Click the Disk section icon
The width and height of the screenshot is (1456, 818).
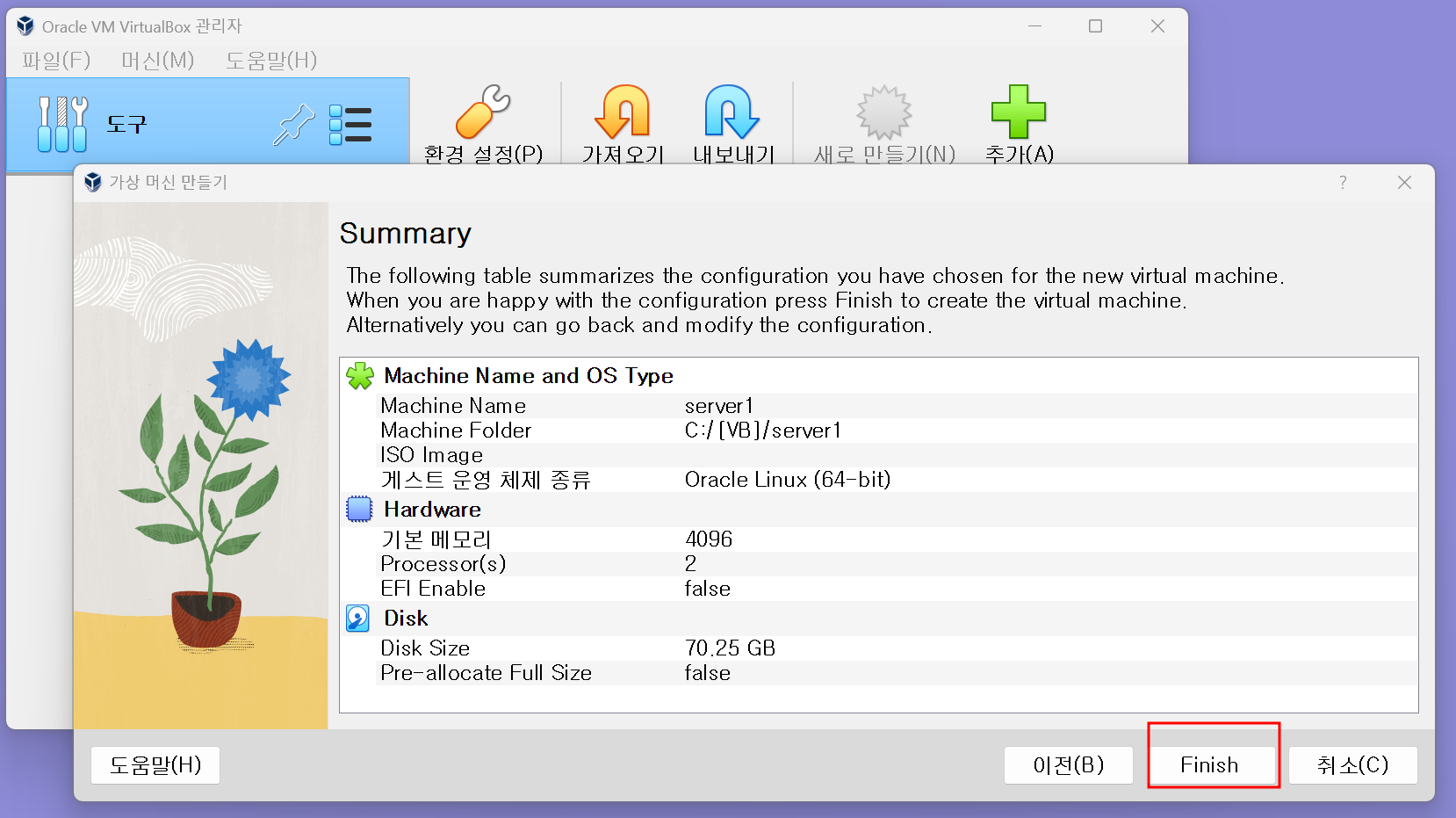coord(358,619)
